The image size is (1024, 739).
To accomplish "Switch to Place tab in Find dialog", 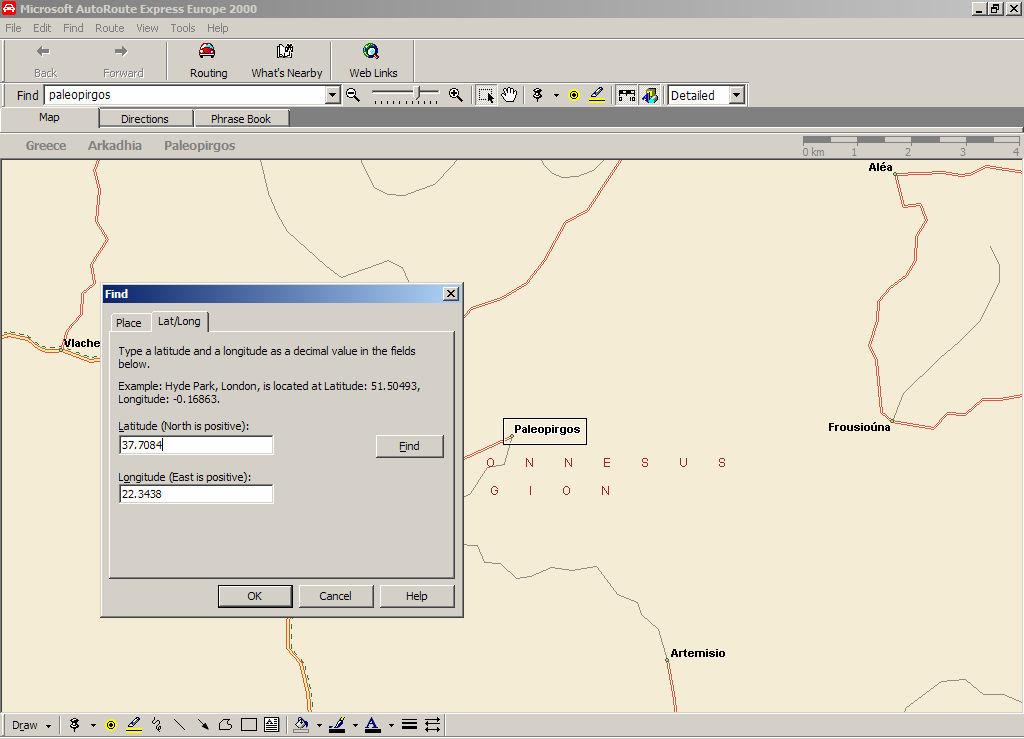I will click(x=129, y=322).
